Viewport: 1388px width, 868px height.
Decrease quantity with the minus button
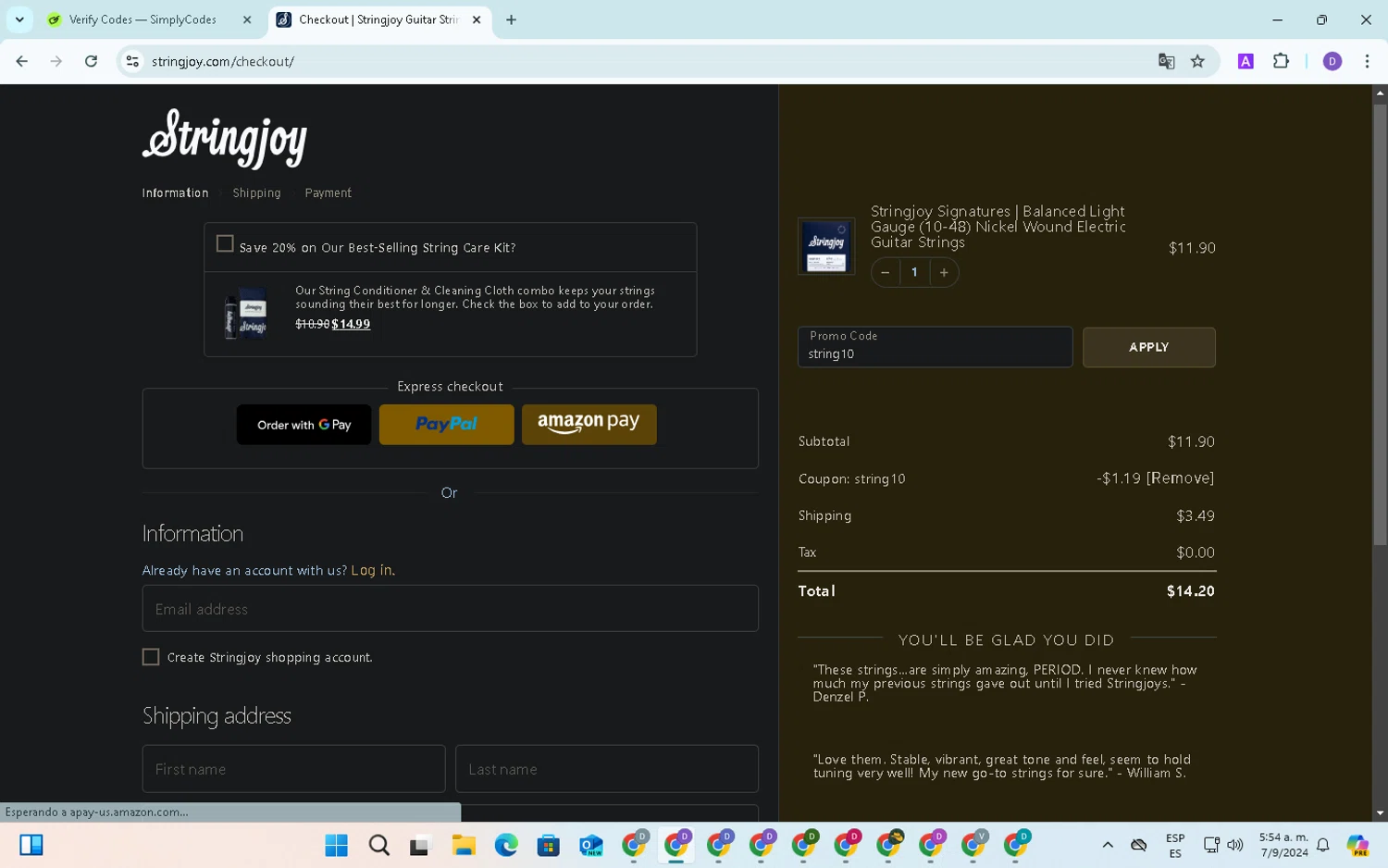coord(885,272)
